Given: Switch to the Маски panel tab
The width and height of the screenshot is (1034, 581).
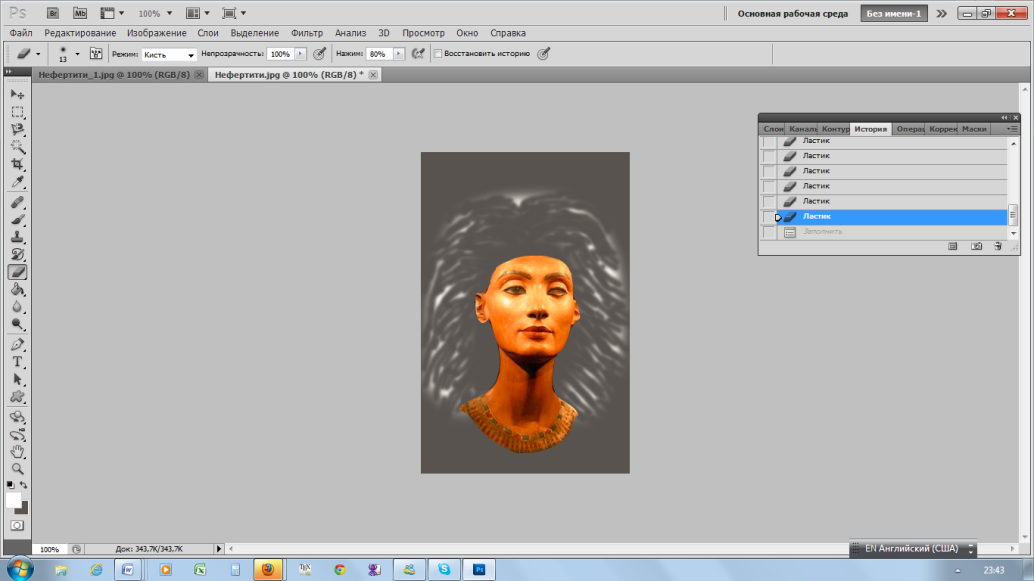Looking at the screenshot, I should tap(974, 129).
